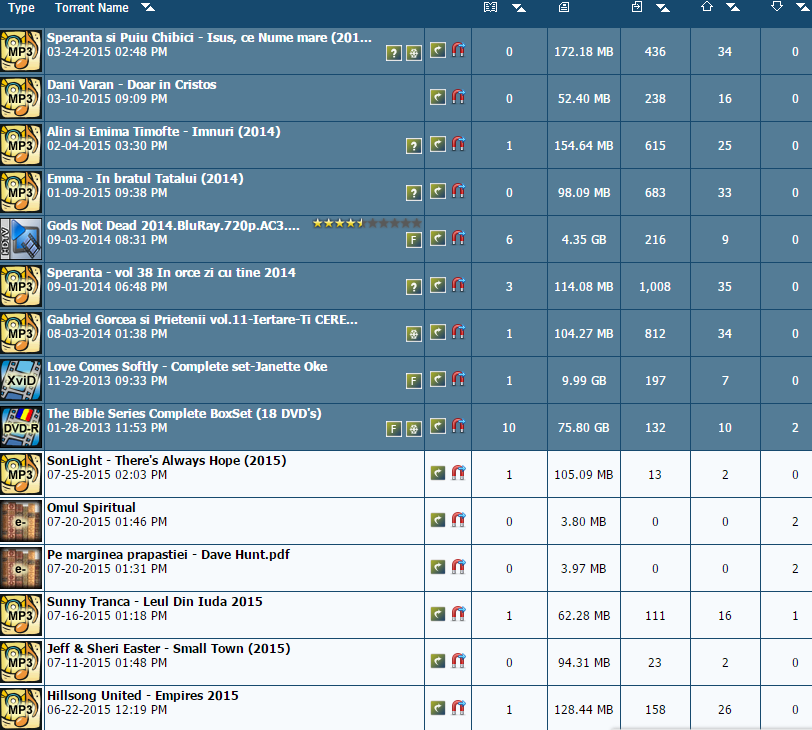
Task: Sort by snatched column arrow
Action: (663, 7)
